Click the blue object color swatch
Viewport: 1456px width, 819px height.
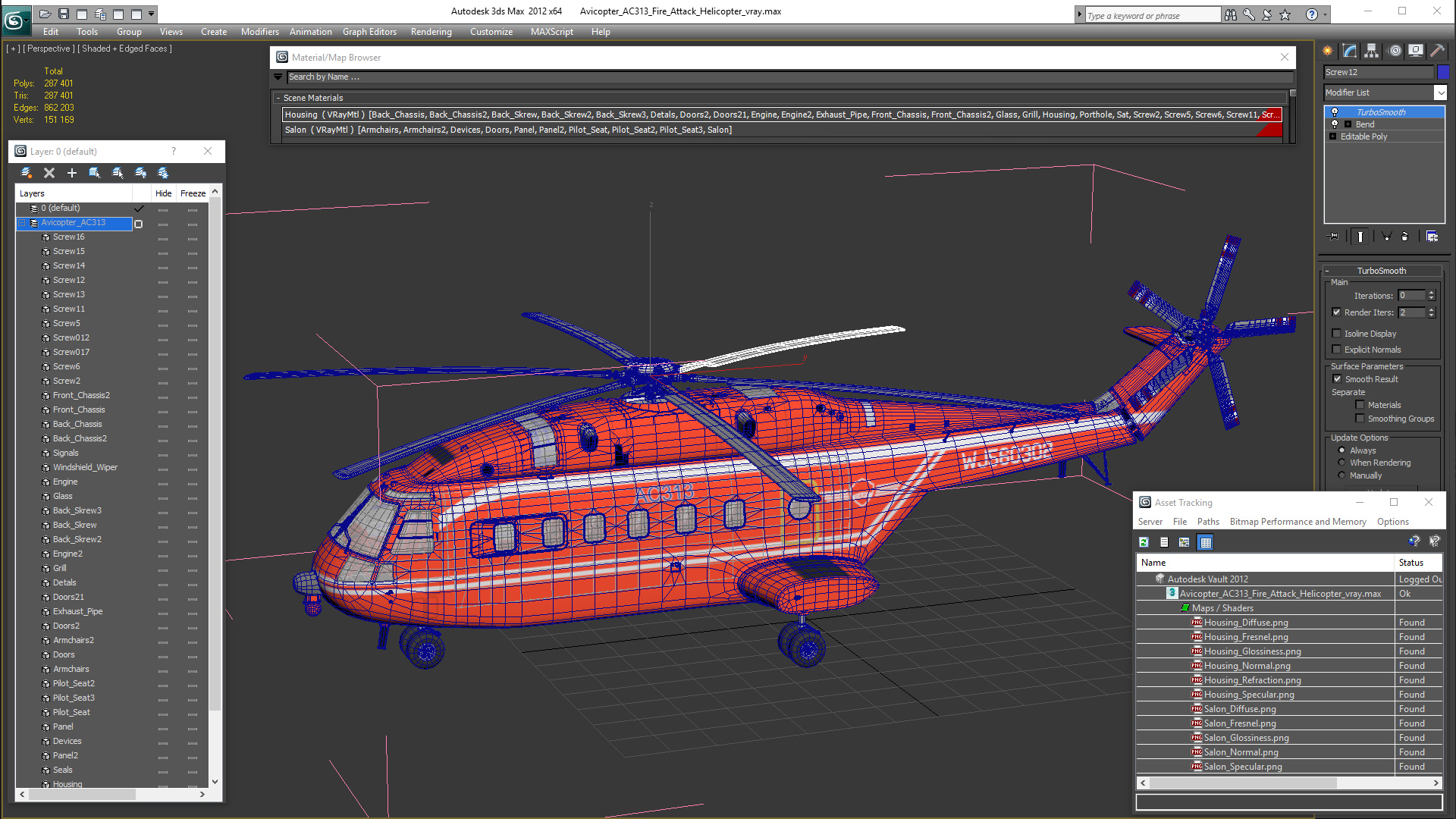coord(1443,72)
